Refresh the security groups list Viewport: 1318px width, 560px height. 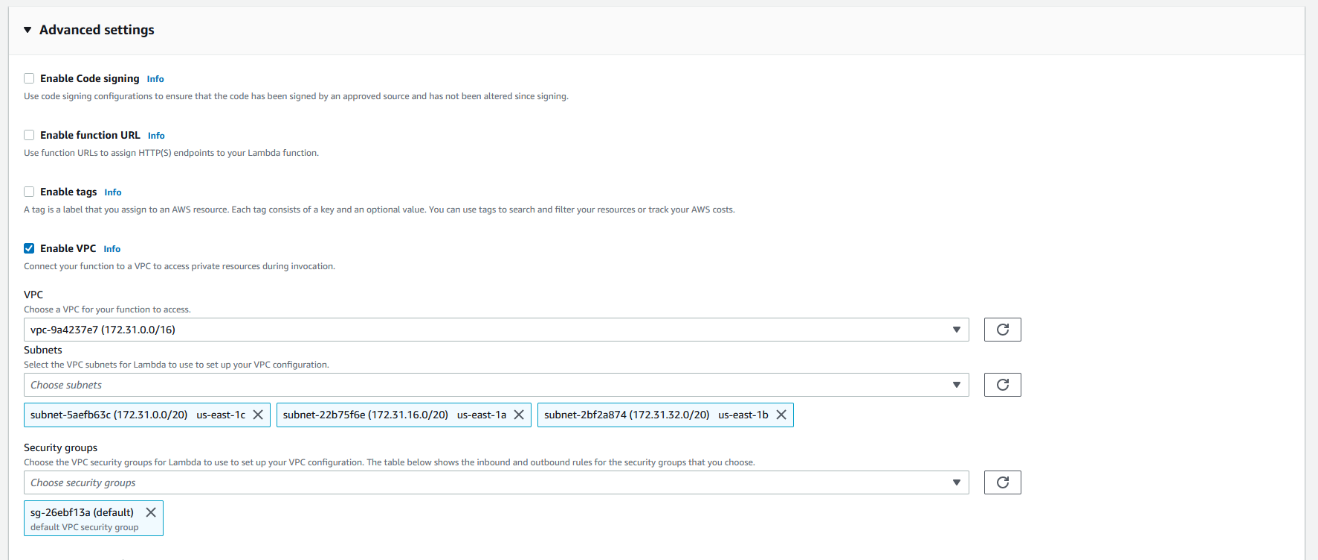1002,483
